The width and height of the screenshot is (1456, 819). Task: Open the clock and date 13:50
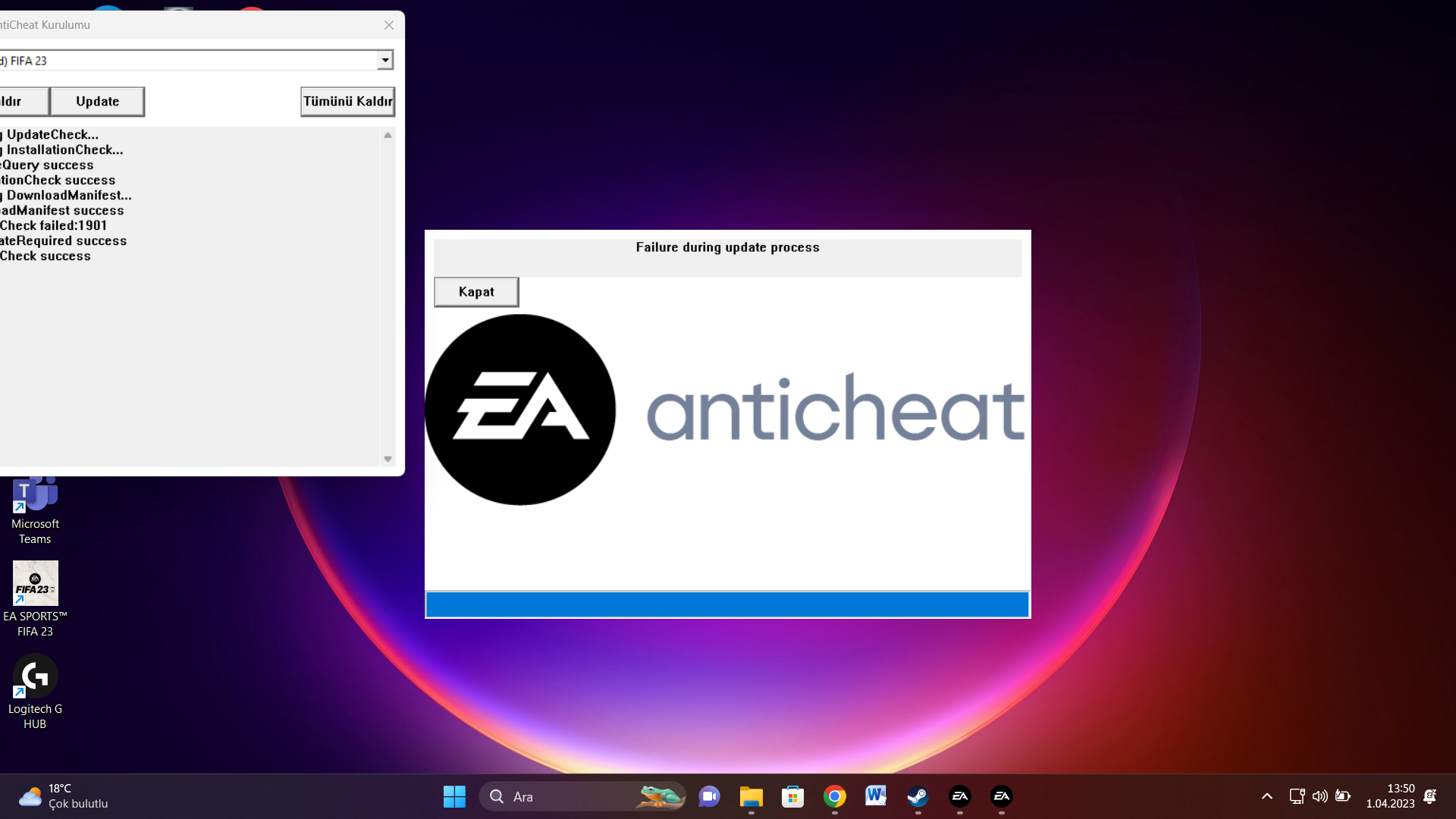click(x=1390, y=796)
